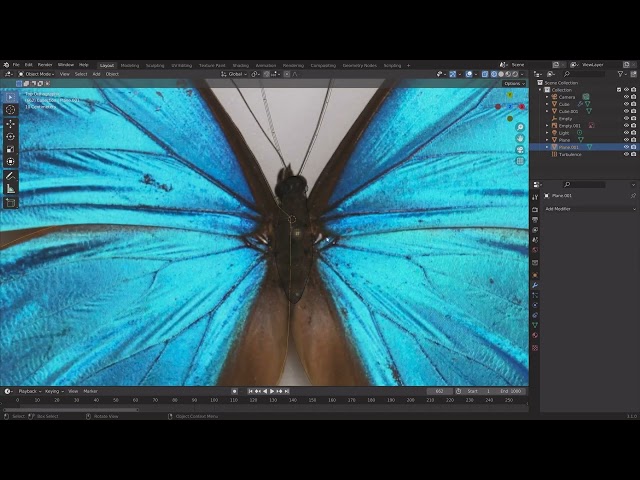This screenshot has width=640, height=480.
Task: Switch to the Modeling workspace tab
Action: [x=130, y=65]
